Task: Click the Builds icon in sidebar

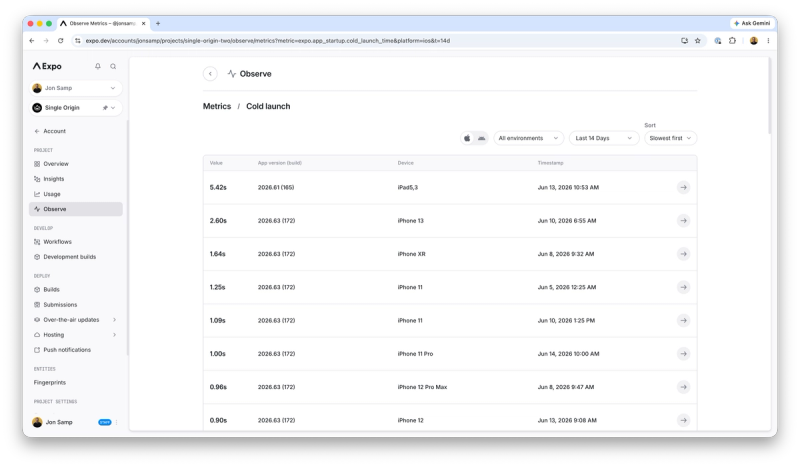Action: pyautogui.click(x=37, y=289)
